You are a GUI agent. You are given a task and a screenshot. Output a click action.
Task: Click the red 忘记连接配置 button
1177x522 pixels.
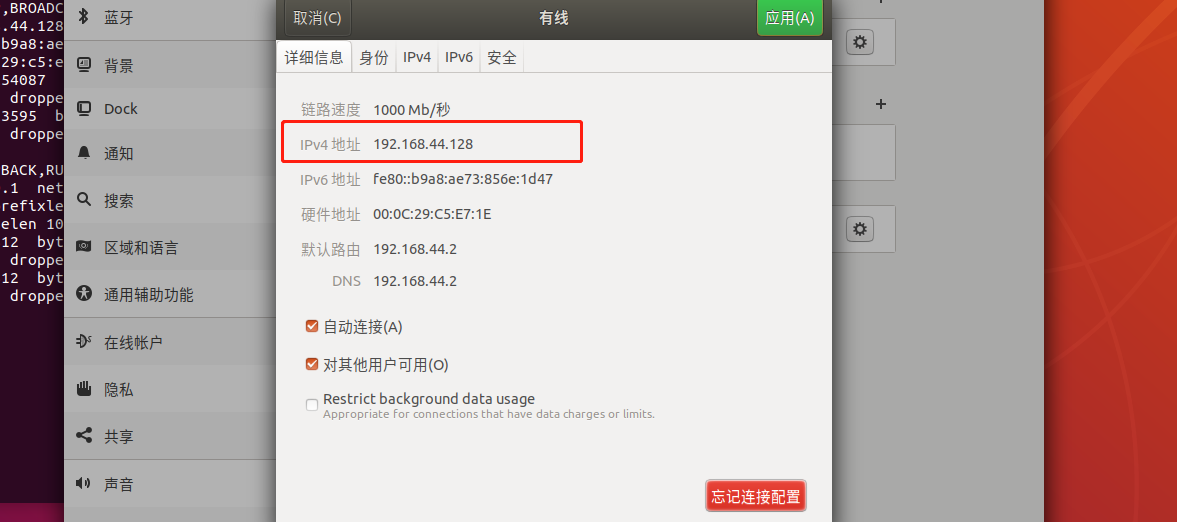[x=756, y=496]
